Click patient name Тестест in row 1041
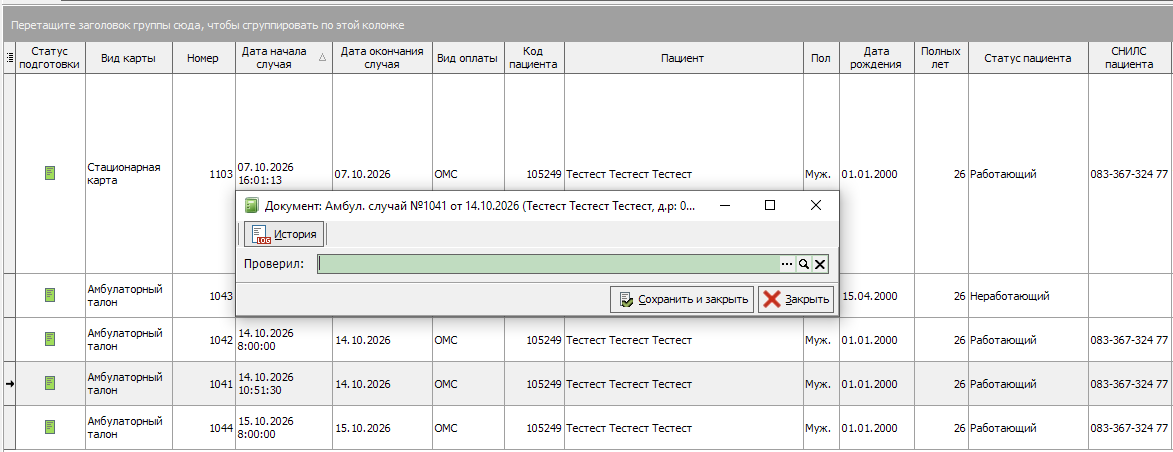 [684, 384]
